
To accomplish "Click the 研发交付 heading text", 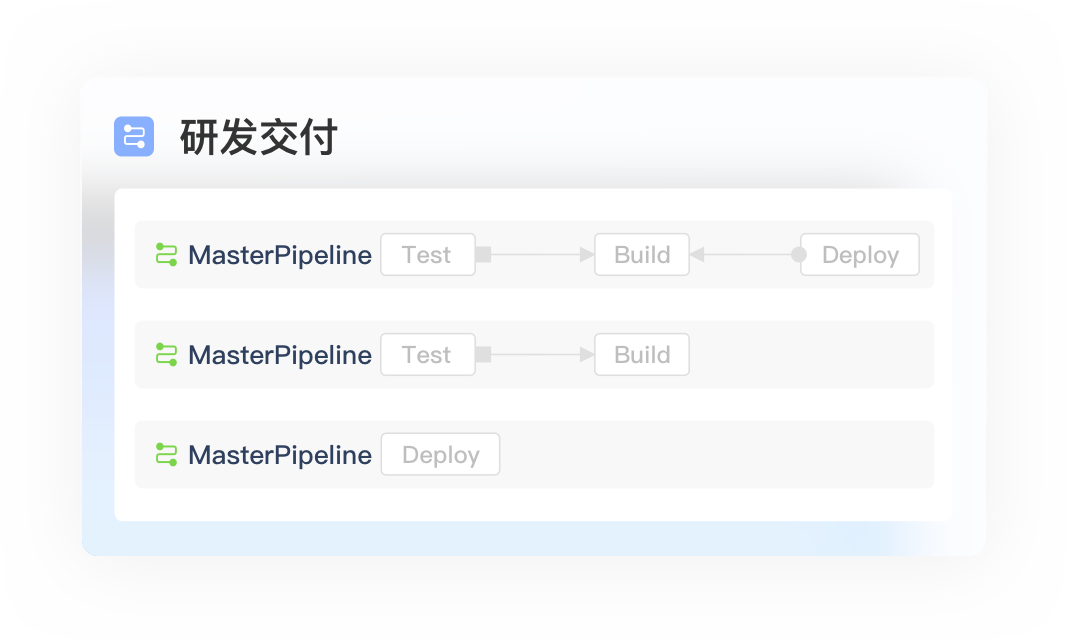I will (259, 137).
